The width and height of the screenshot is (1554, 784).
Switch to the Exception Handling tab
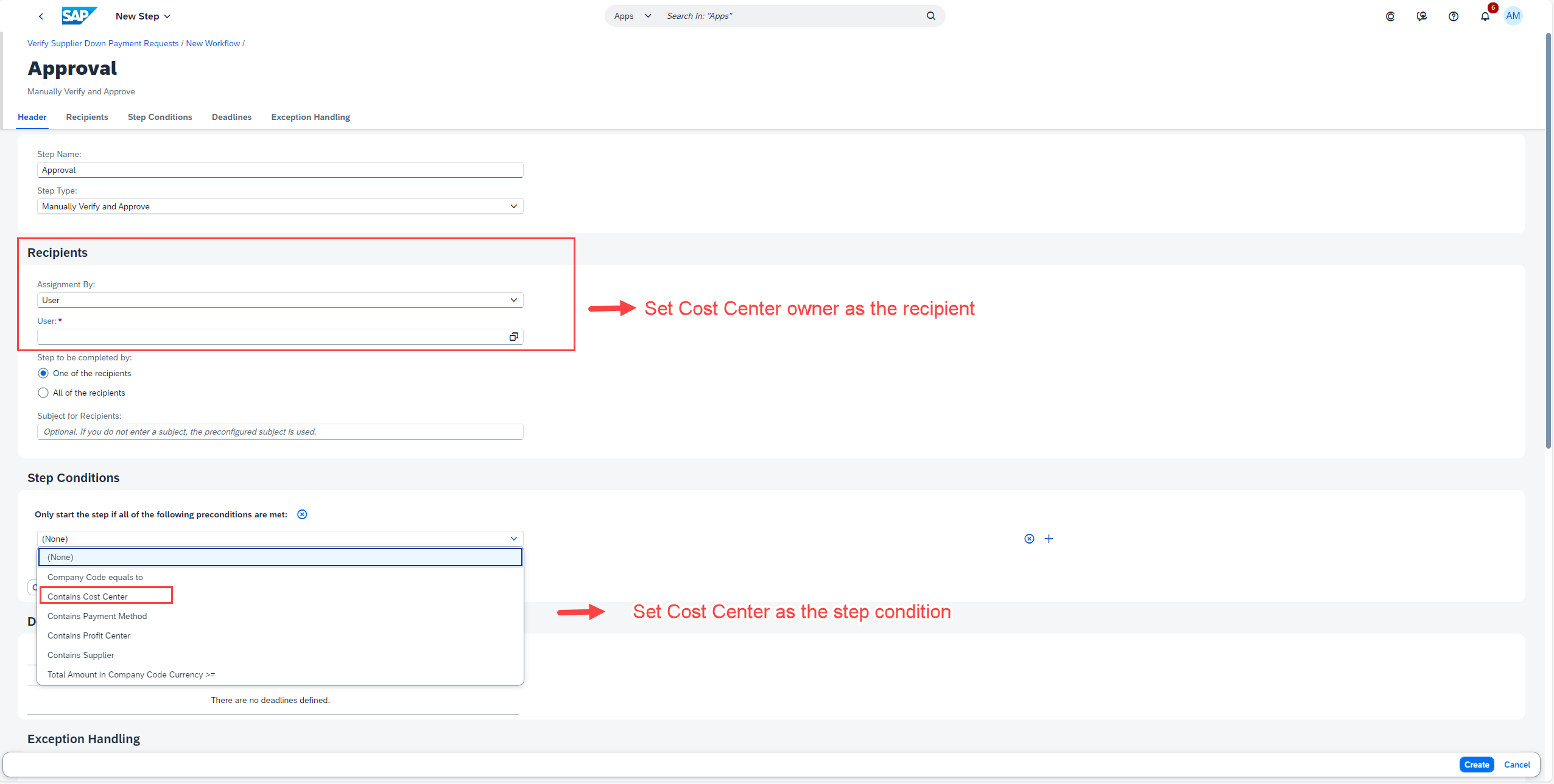click(311, 117)
